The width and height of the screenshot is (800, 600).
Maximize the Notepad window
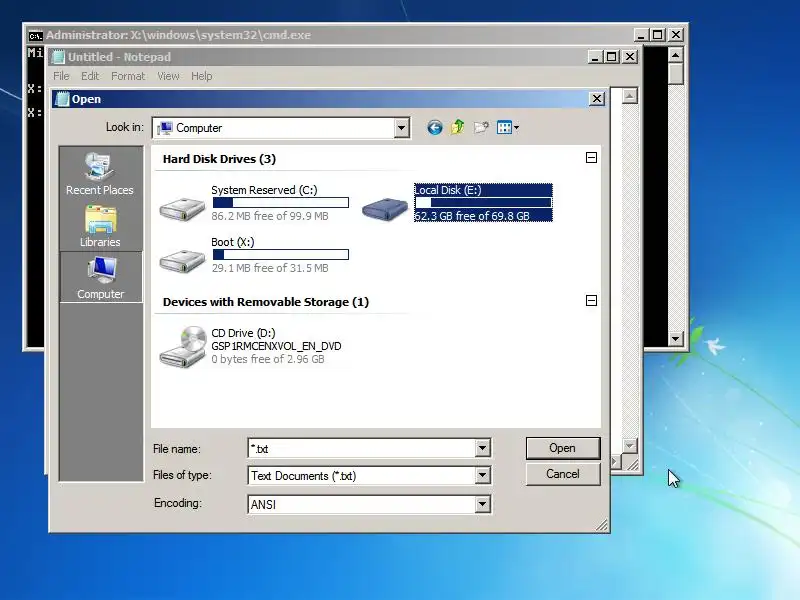click(x=612, y=57)
